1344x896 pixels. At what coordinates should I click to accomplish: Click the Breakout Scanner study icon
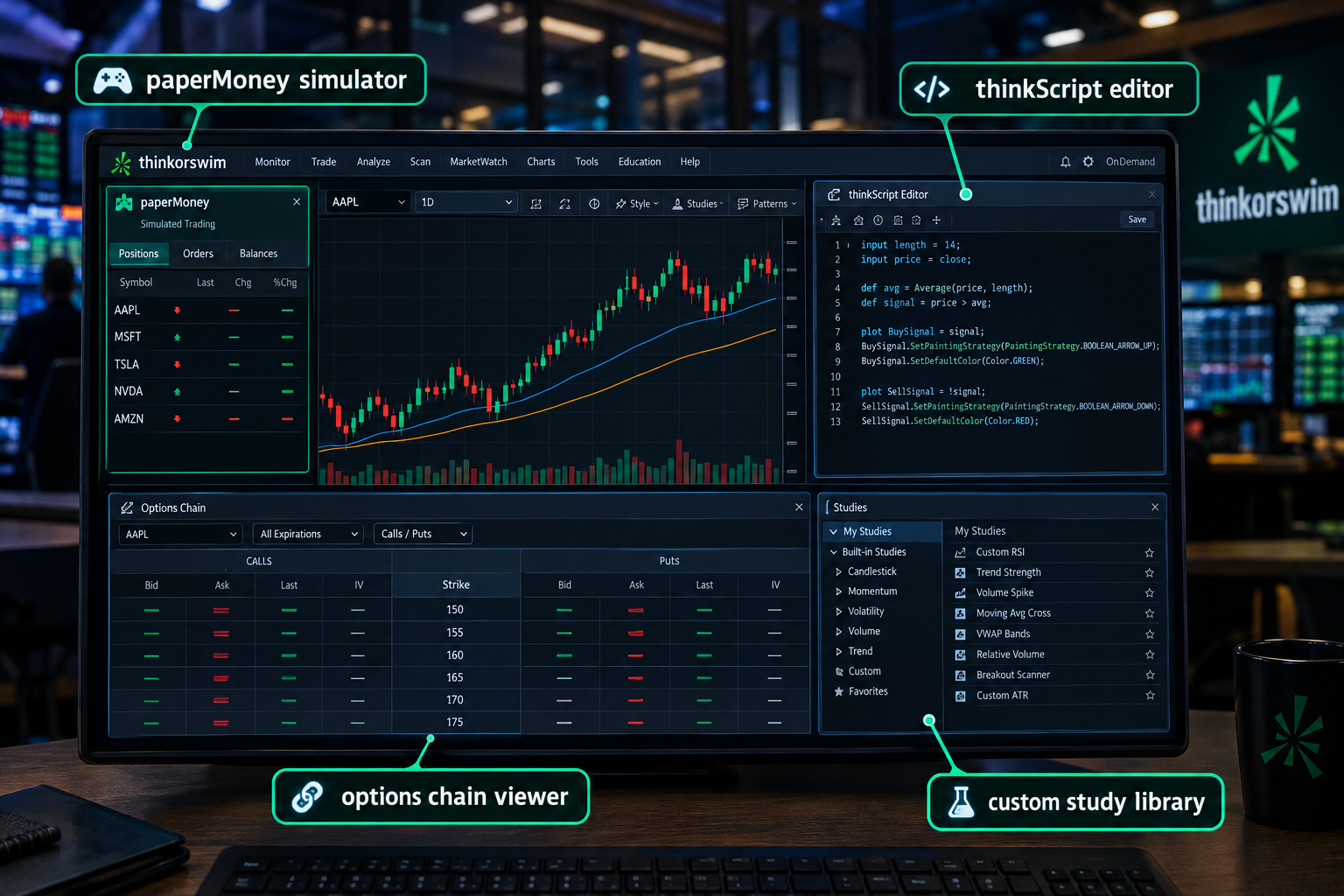[x=960, y=675]
